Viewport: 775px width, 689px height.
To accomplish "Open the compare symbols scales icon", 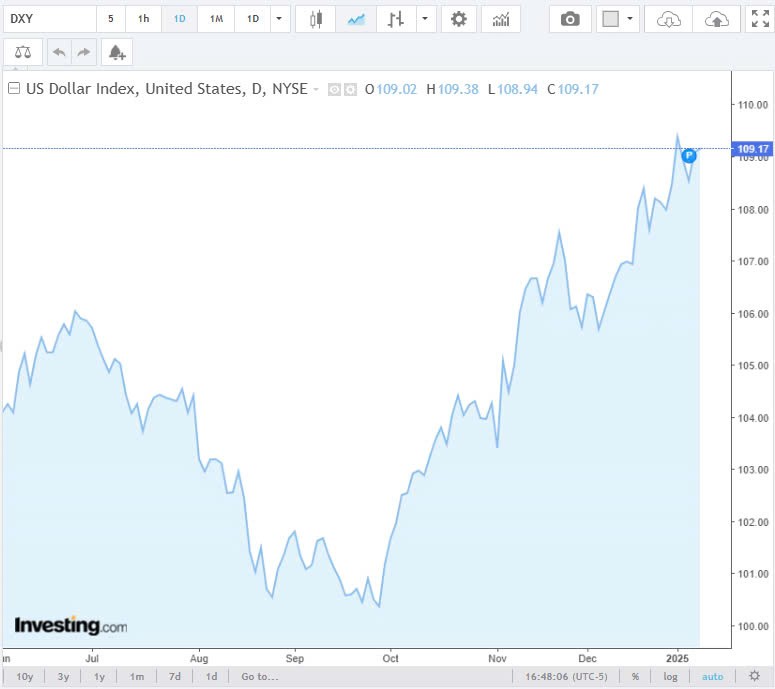I will click(x=23, y=52).
